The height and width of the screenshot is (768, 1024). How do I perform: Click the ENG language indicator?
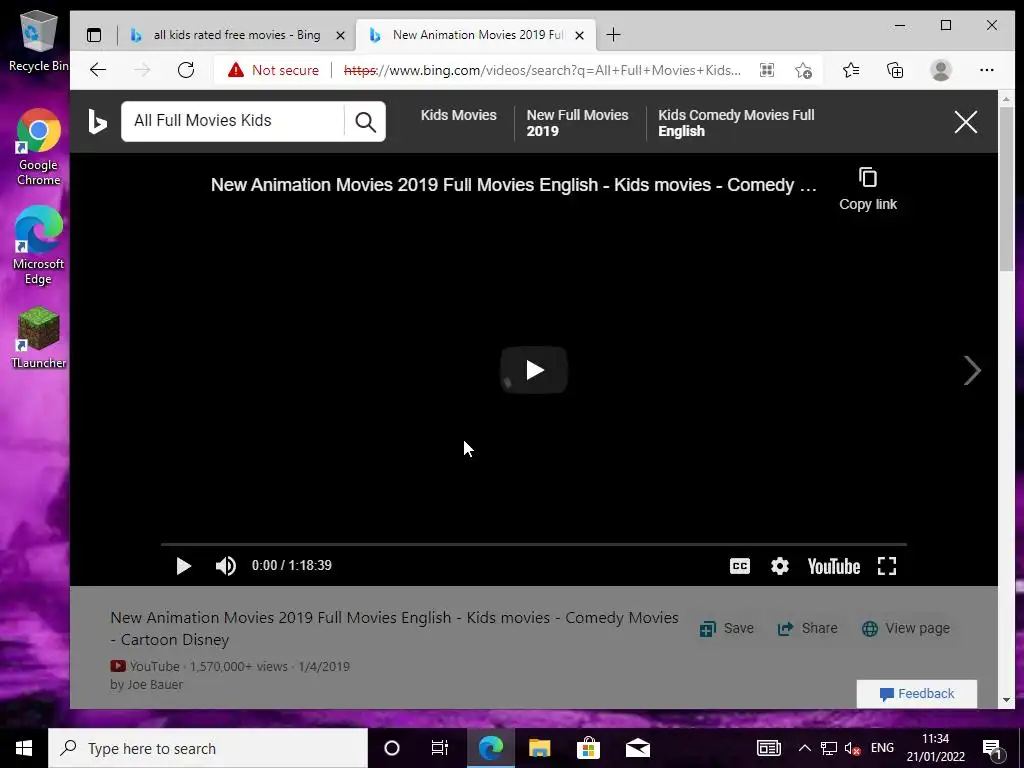coord(882,748)
